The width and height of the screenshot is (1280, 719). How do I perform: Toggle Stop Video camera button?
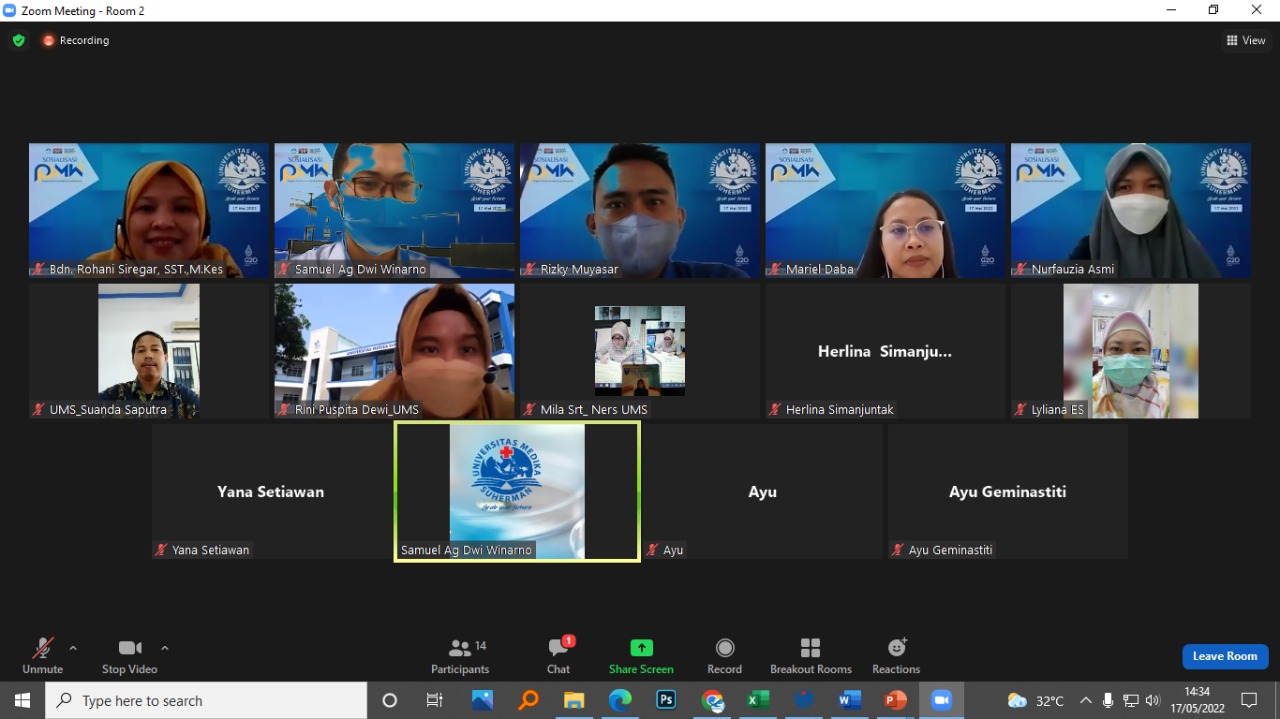129,655
